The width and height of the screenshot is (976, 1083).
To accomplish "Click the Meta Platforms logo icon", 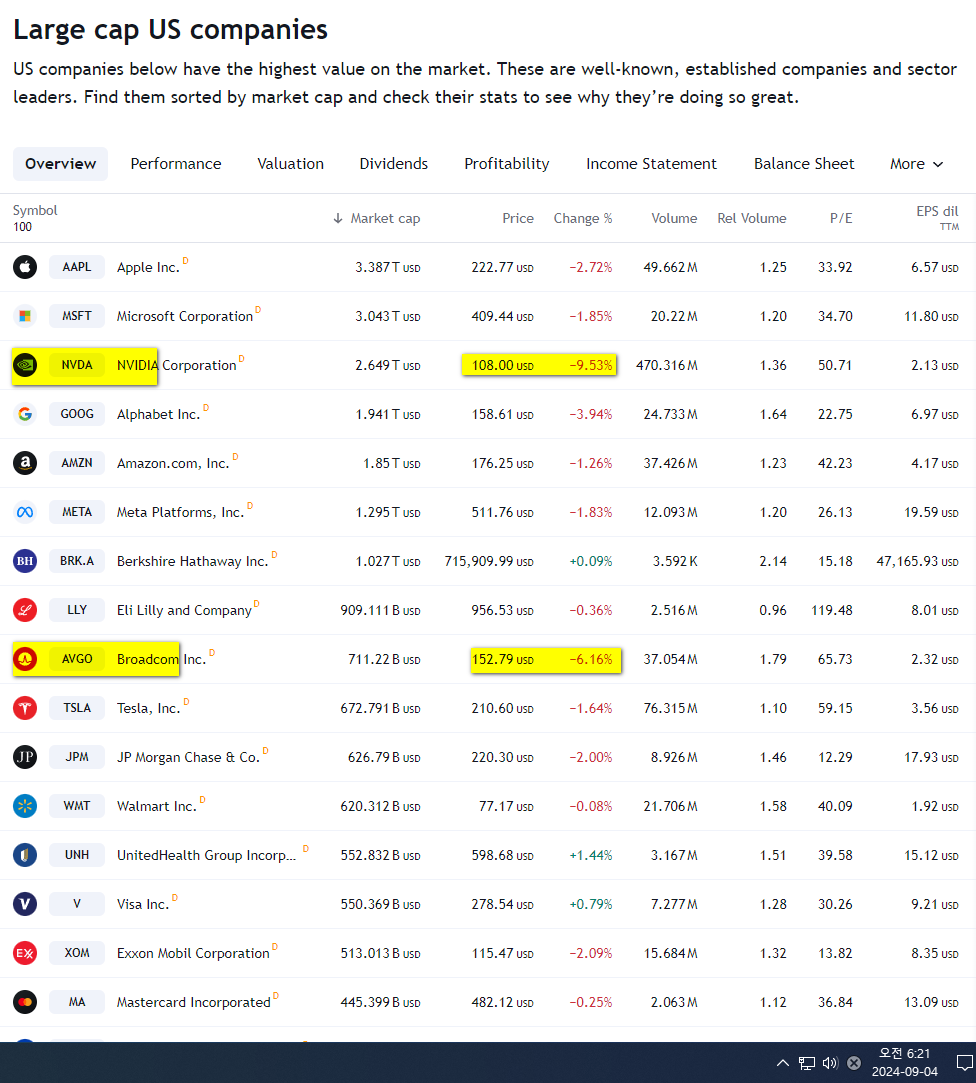I will click(x=25, y=512).
